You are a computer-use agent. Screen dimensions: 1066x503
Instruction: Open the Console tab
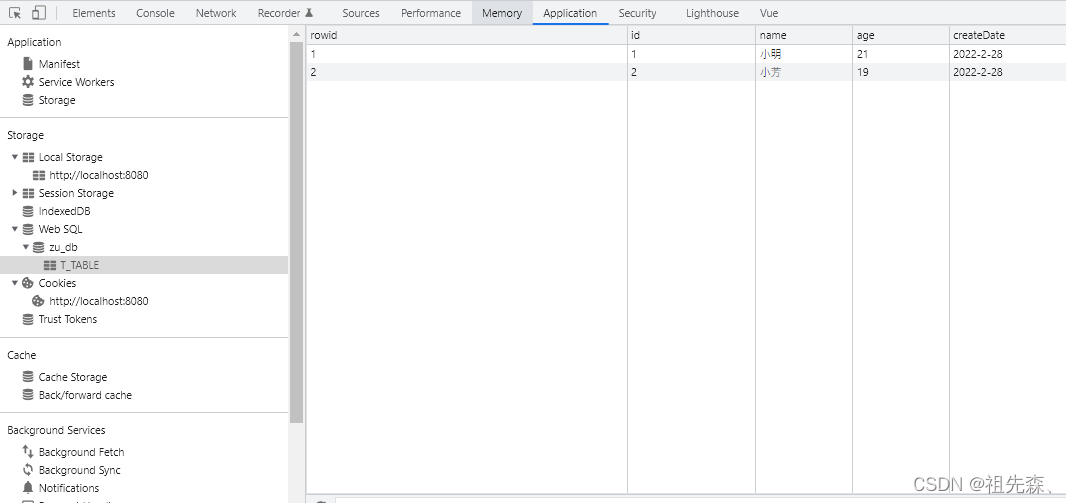coord(155,13)
